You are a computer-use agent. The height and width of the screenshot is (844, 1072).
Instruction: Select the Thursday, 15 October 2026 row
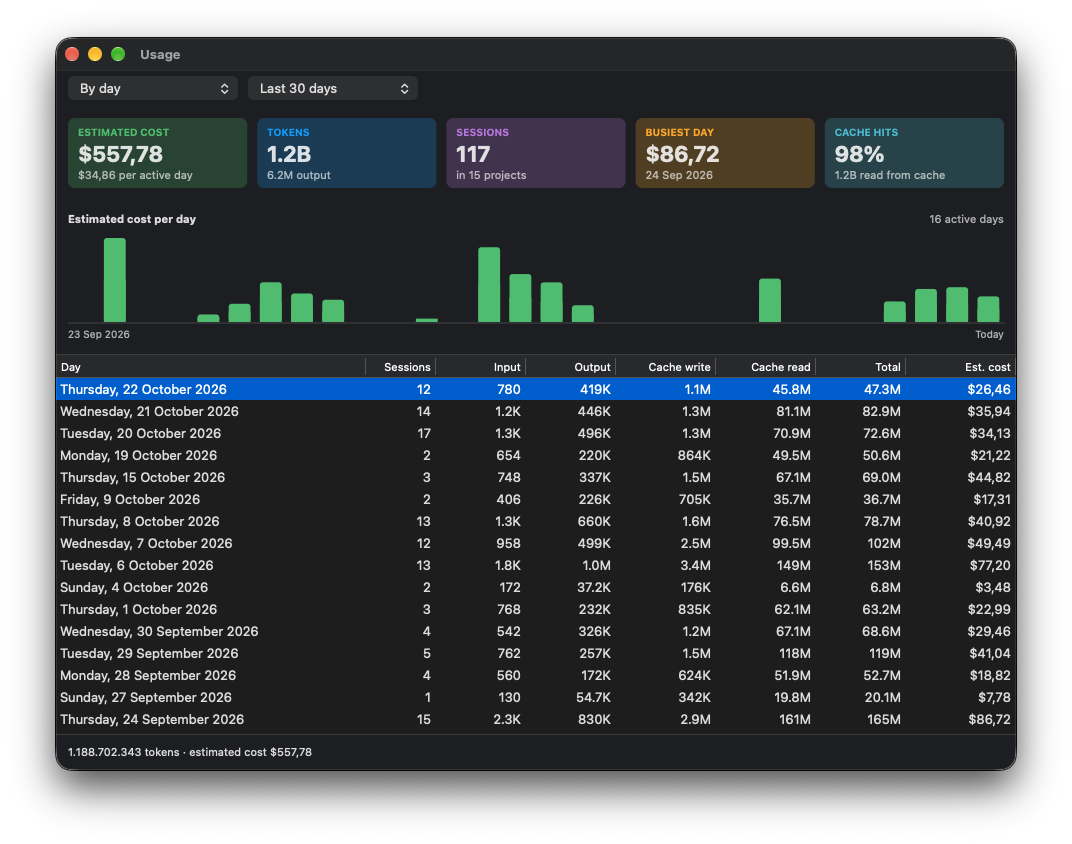coord(535,477)
